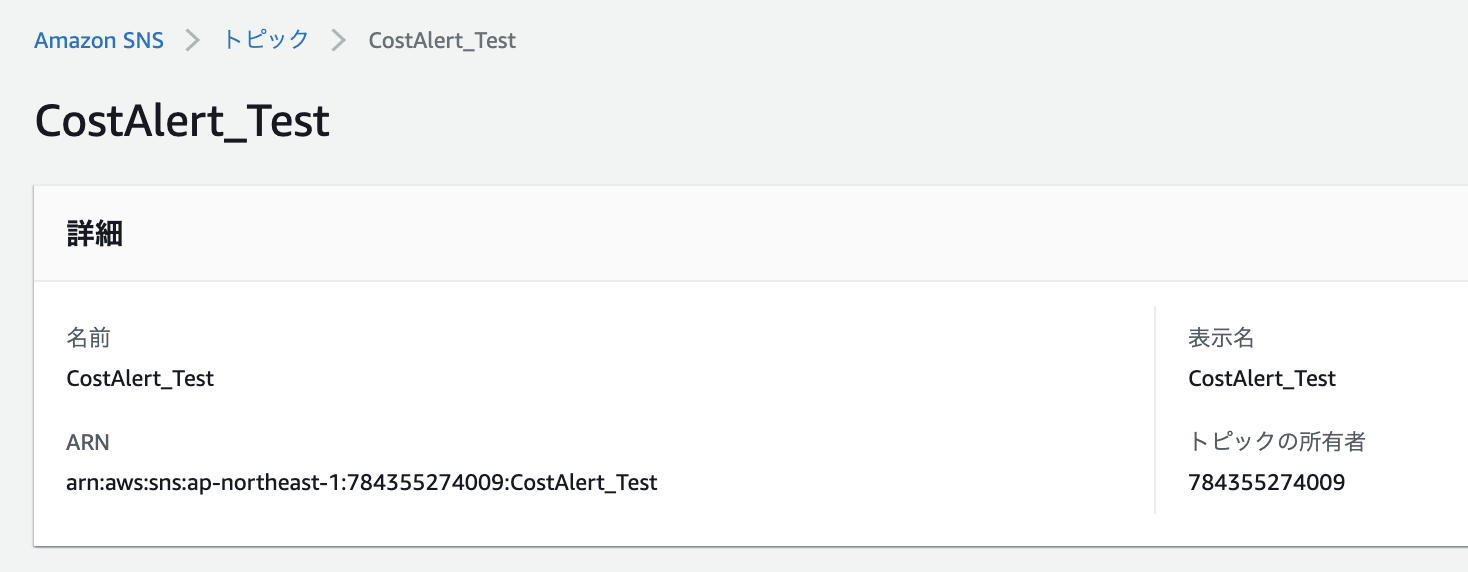Select the CostAlert_Test breadcrumb item
Image resolution: width=1468 pixels, height=572 pixels.
click(x=442, y=41)
